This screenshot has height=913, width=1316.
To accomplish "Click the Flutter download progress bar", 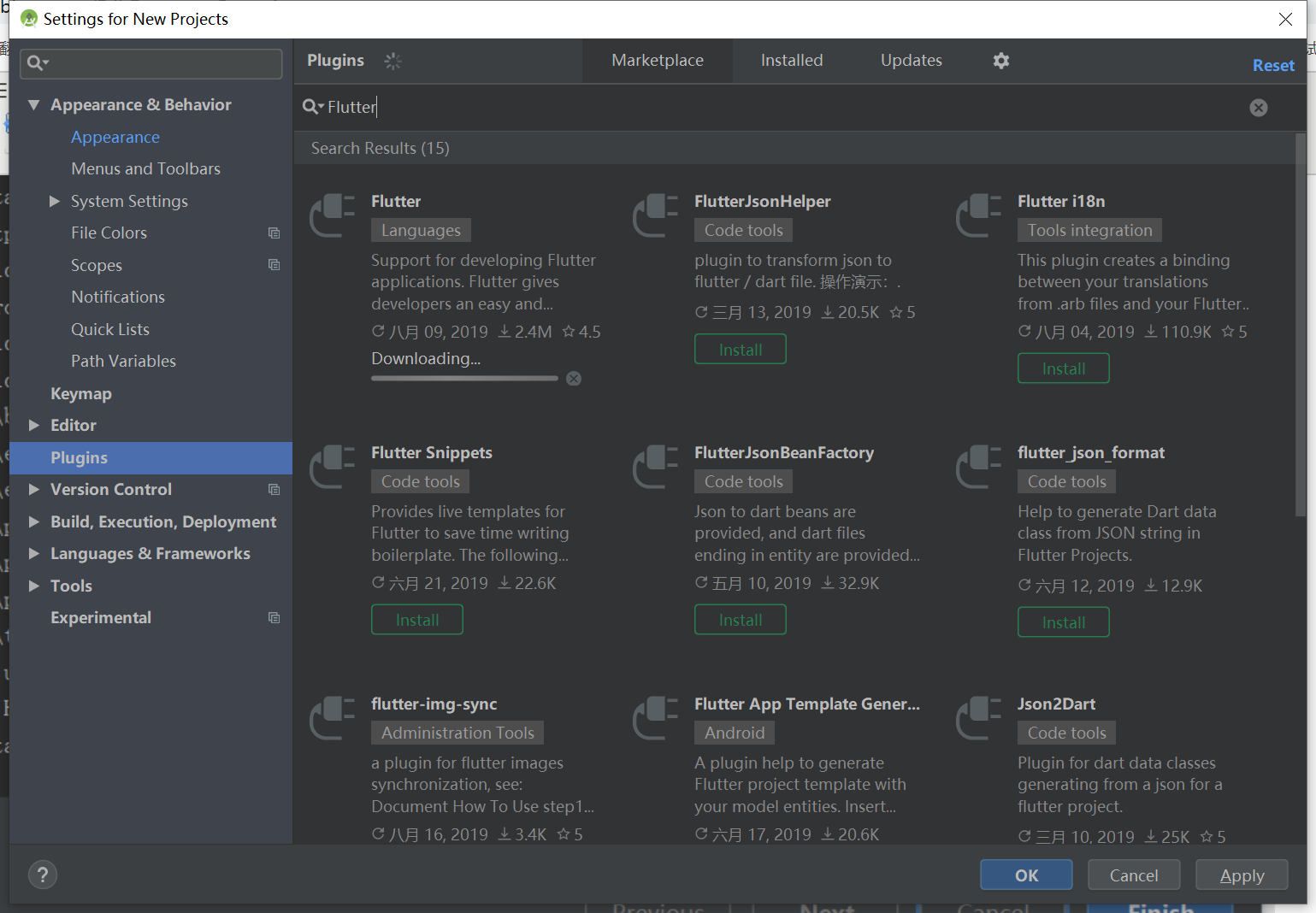I will coord(464,379).
